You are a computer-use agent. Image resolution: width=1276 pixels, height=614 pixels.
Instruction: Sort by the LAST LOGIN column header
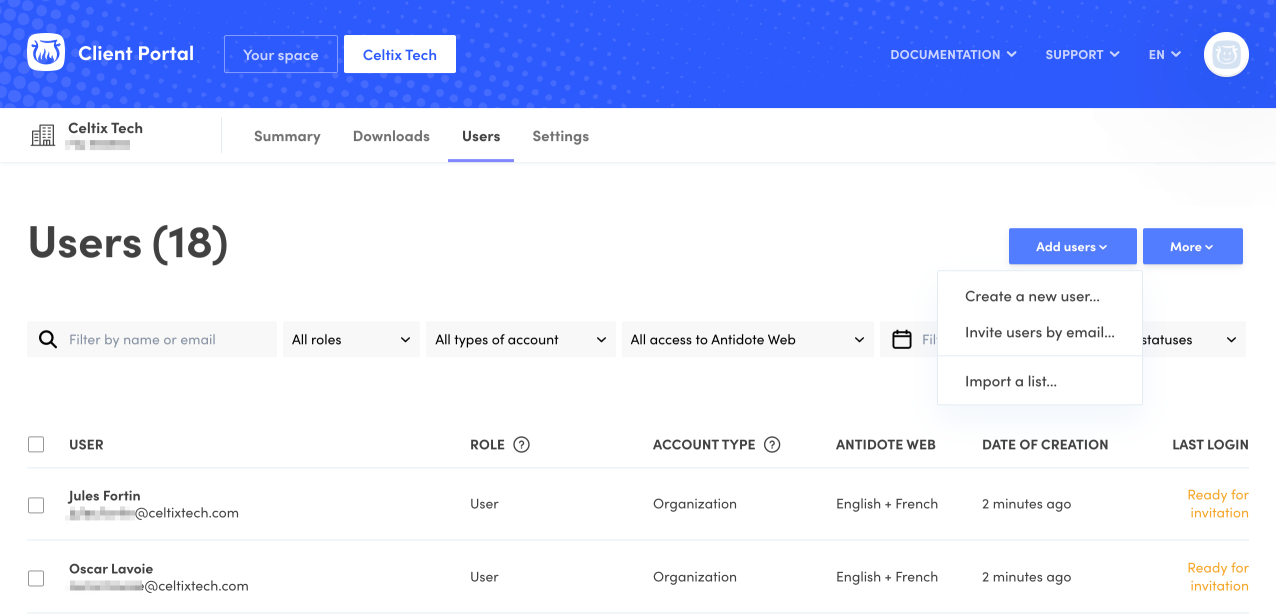(1210, 445)
